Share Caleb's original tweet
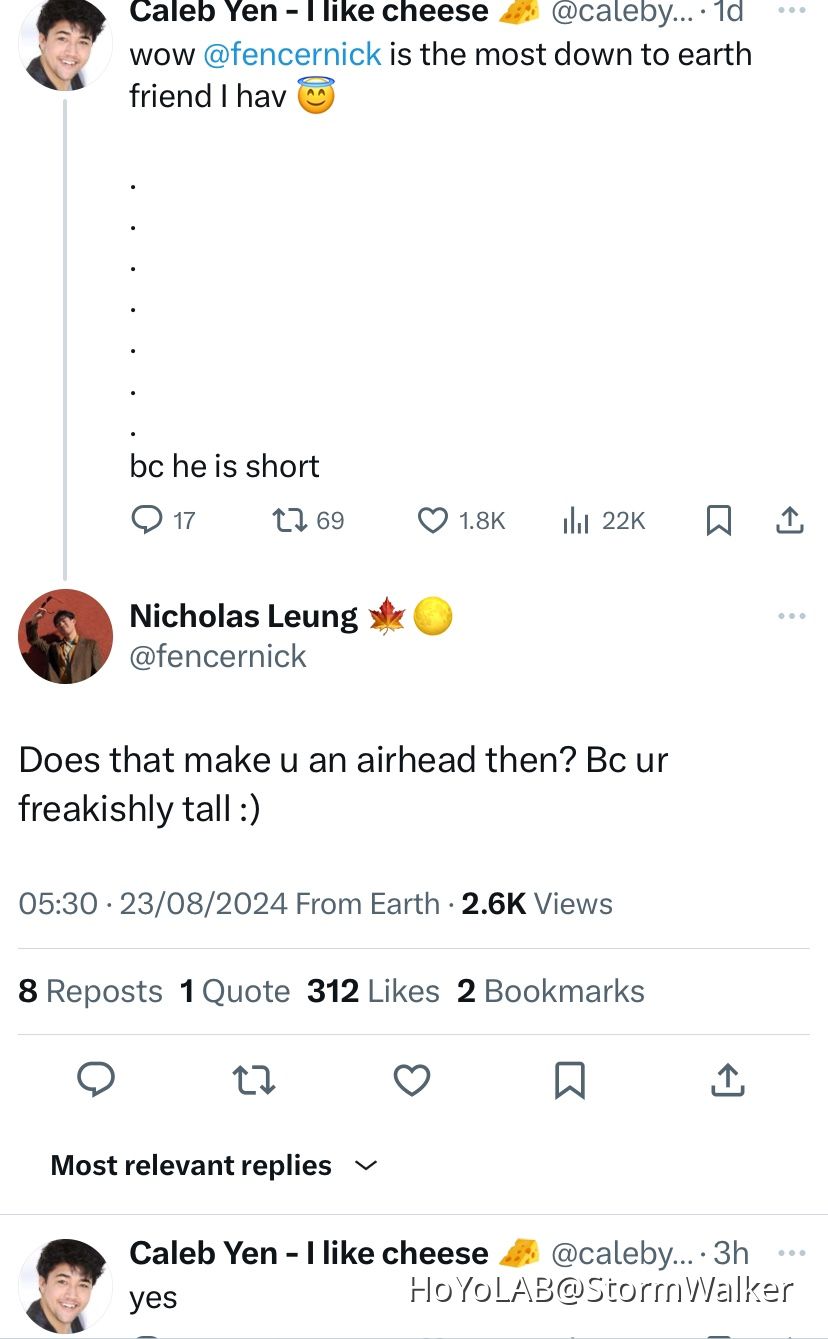 pyautogui.click(x=790, y=520)
